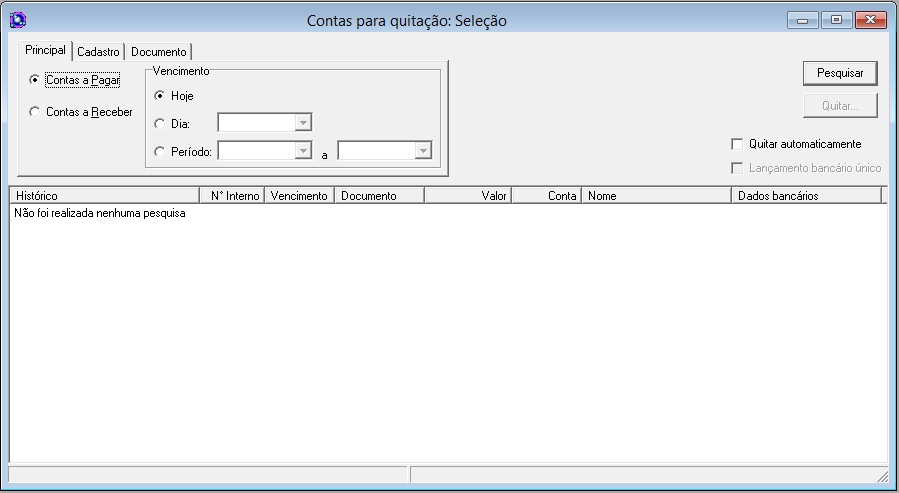
Task: Click the 'Não foi realizada nenhuma pesquisa' message
Action: [100, 213]
